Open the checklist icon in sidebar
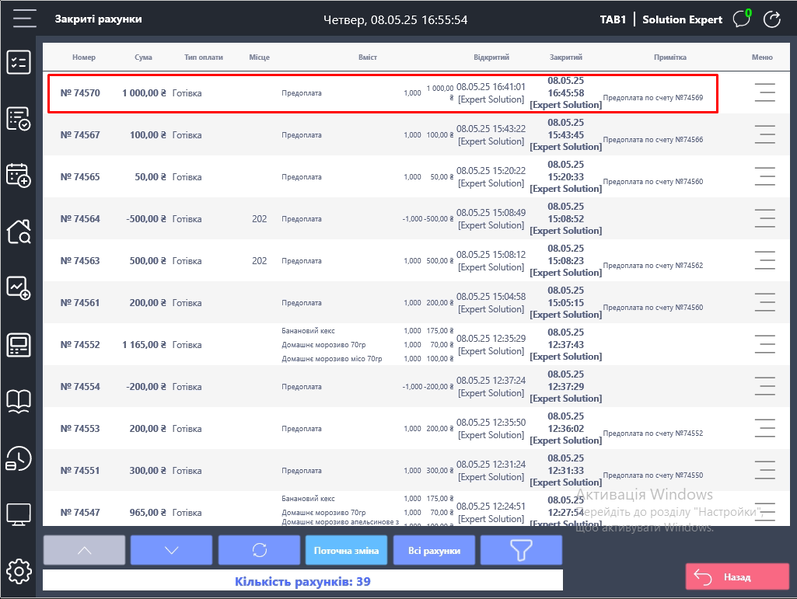 tap(19, 62)
